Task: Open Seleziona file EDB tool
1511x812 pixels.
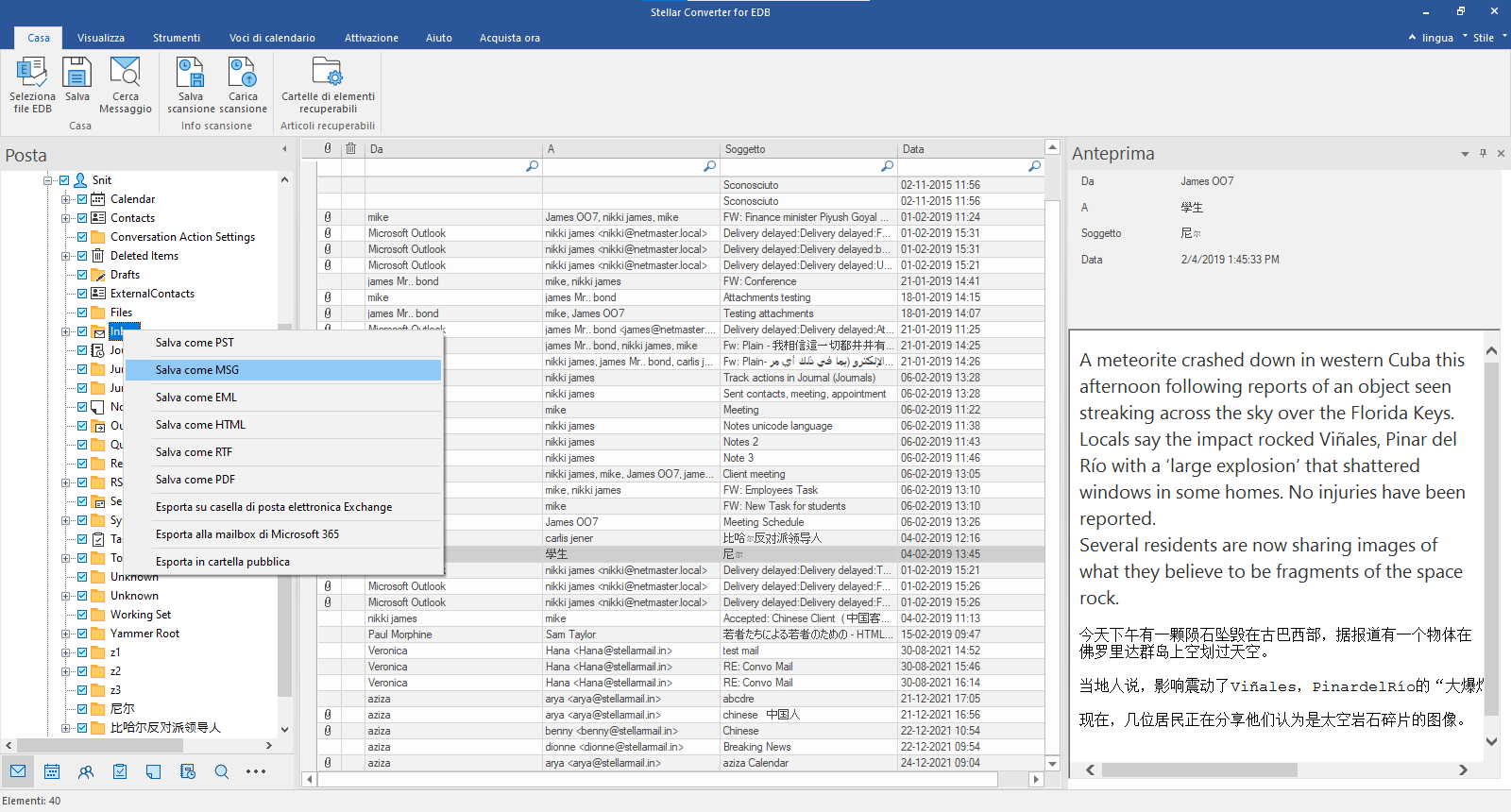Action: [32, 85]
